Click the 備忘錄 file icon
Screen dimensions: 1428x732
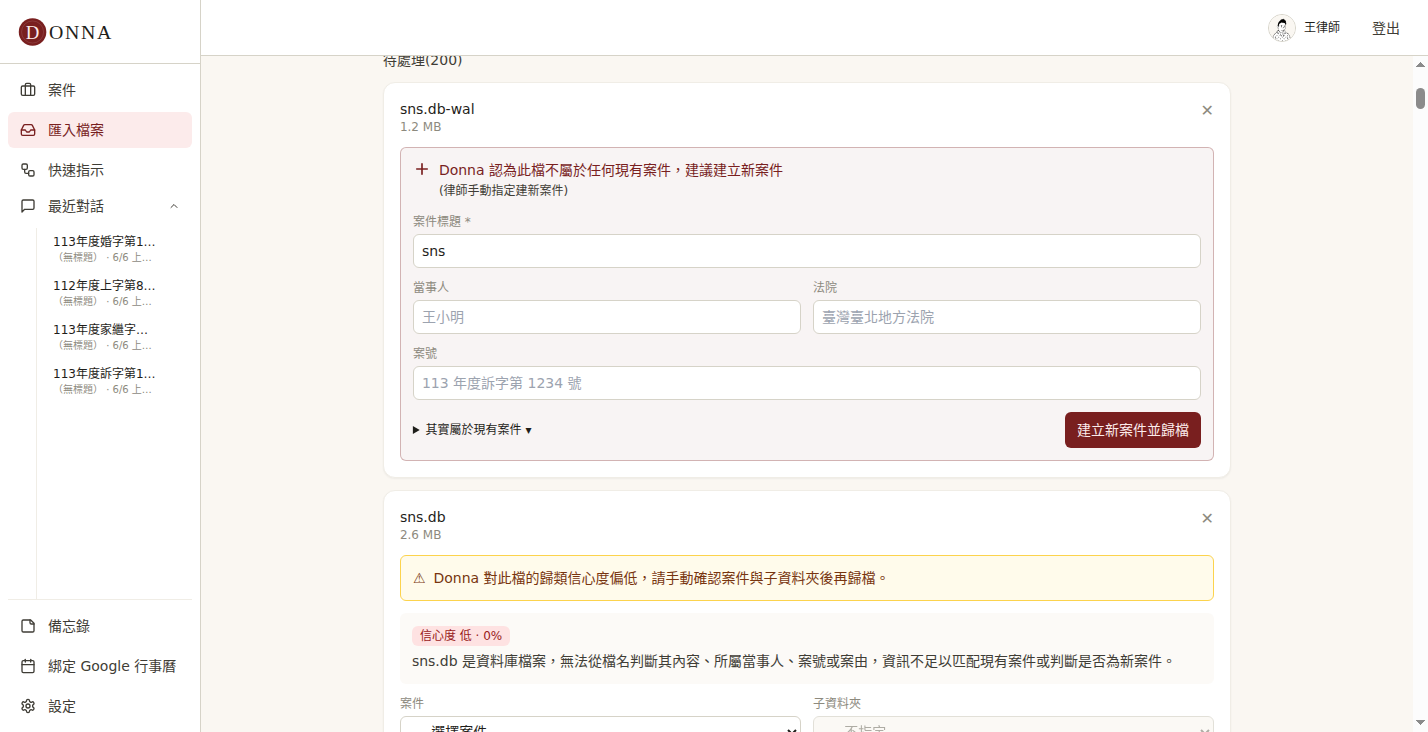[x=28, y=626]
